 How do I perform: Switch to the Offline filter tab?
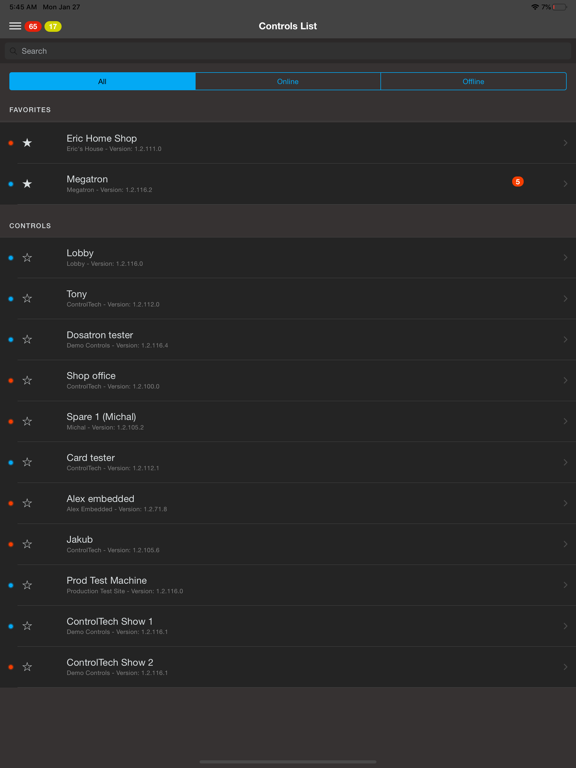tap(473, 81)
